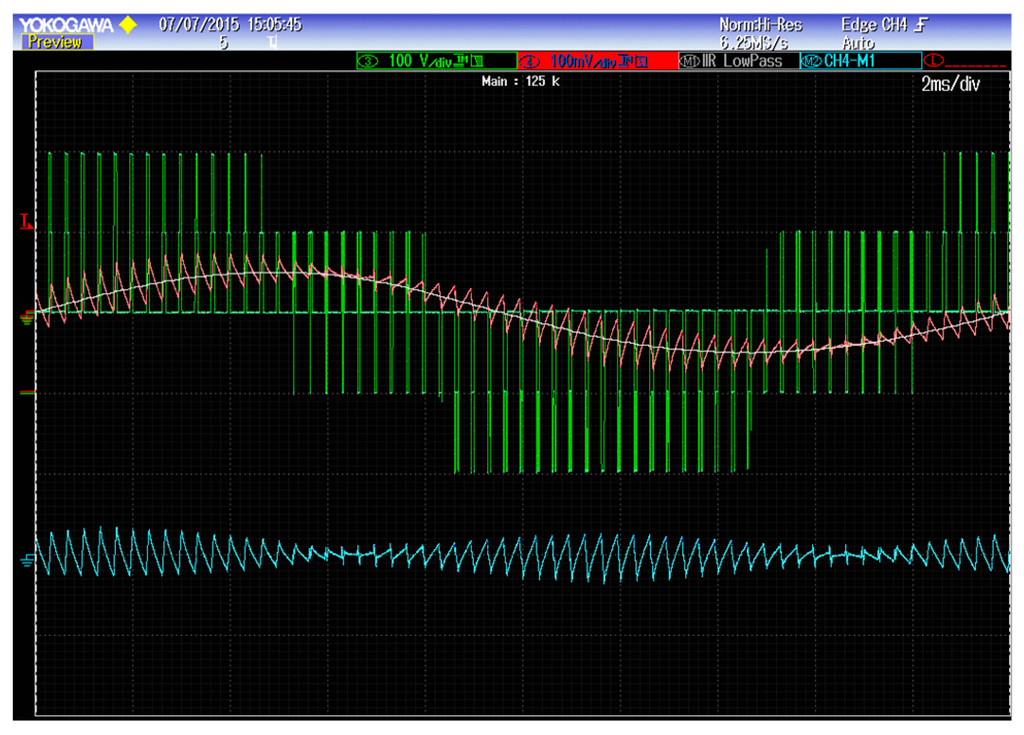The width and height of the screenshot is (1024, 735).
Task: Click the Main : 125 k record length label
Action: pyautogui.click(x=520, y=81)
